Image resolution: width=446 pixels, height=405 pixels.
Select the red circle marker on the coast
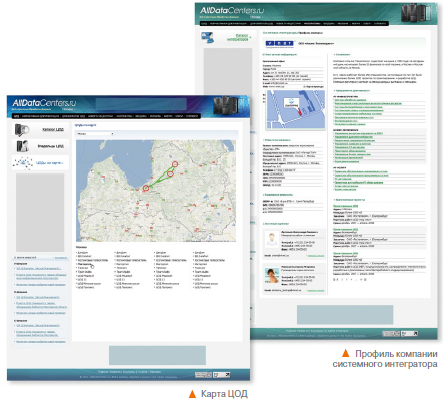[146, 188]
